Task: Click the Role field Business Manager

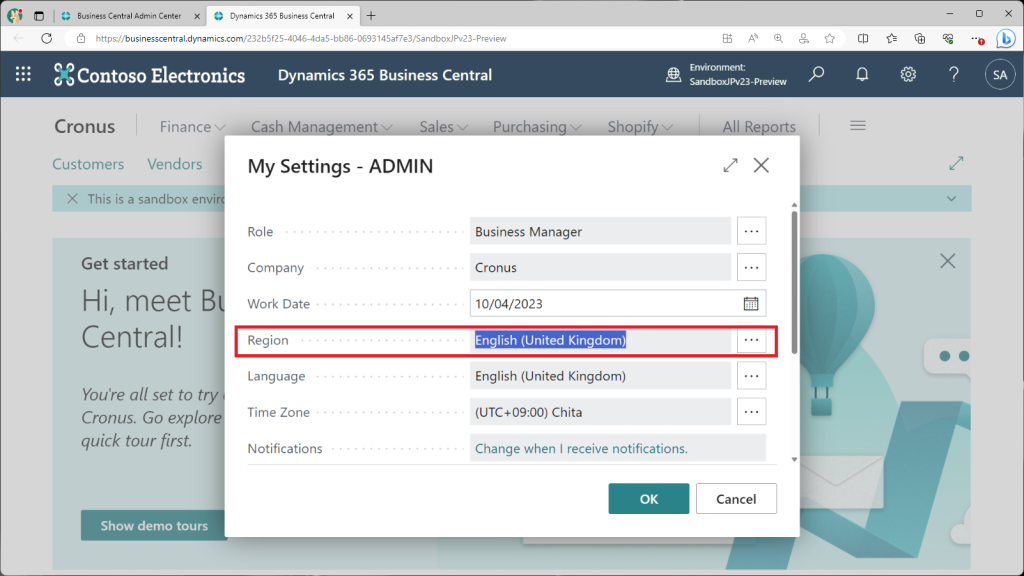Action: [x=600, y=231]
